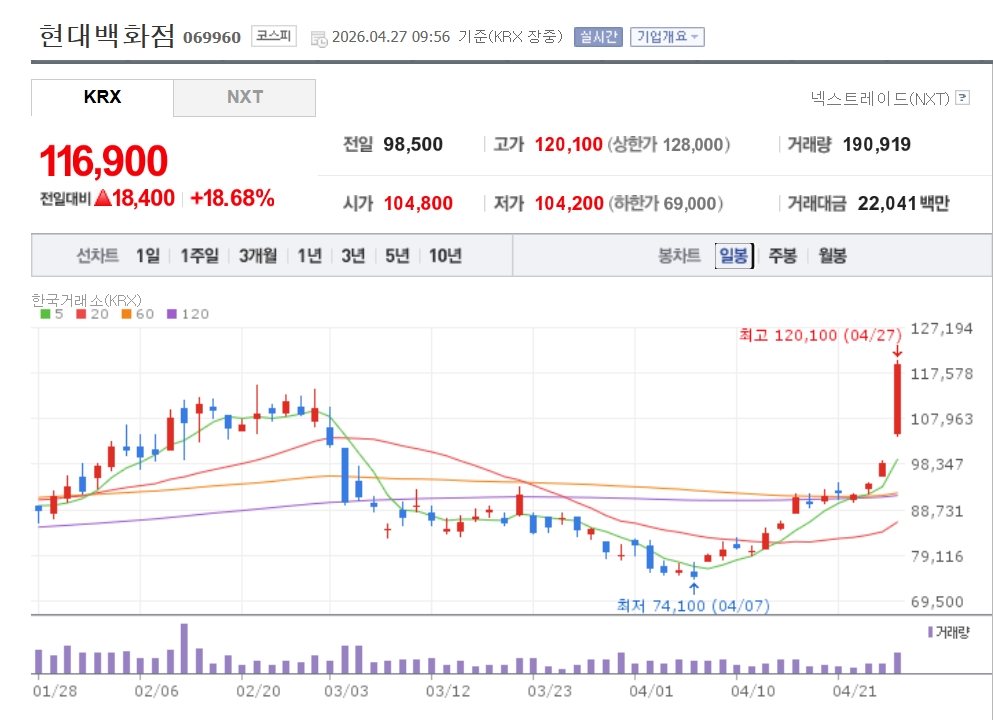This screenshot has width=993, height=720.
Task: Click the 저가 value 104,200
Action: point(569,203)
